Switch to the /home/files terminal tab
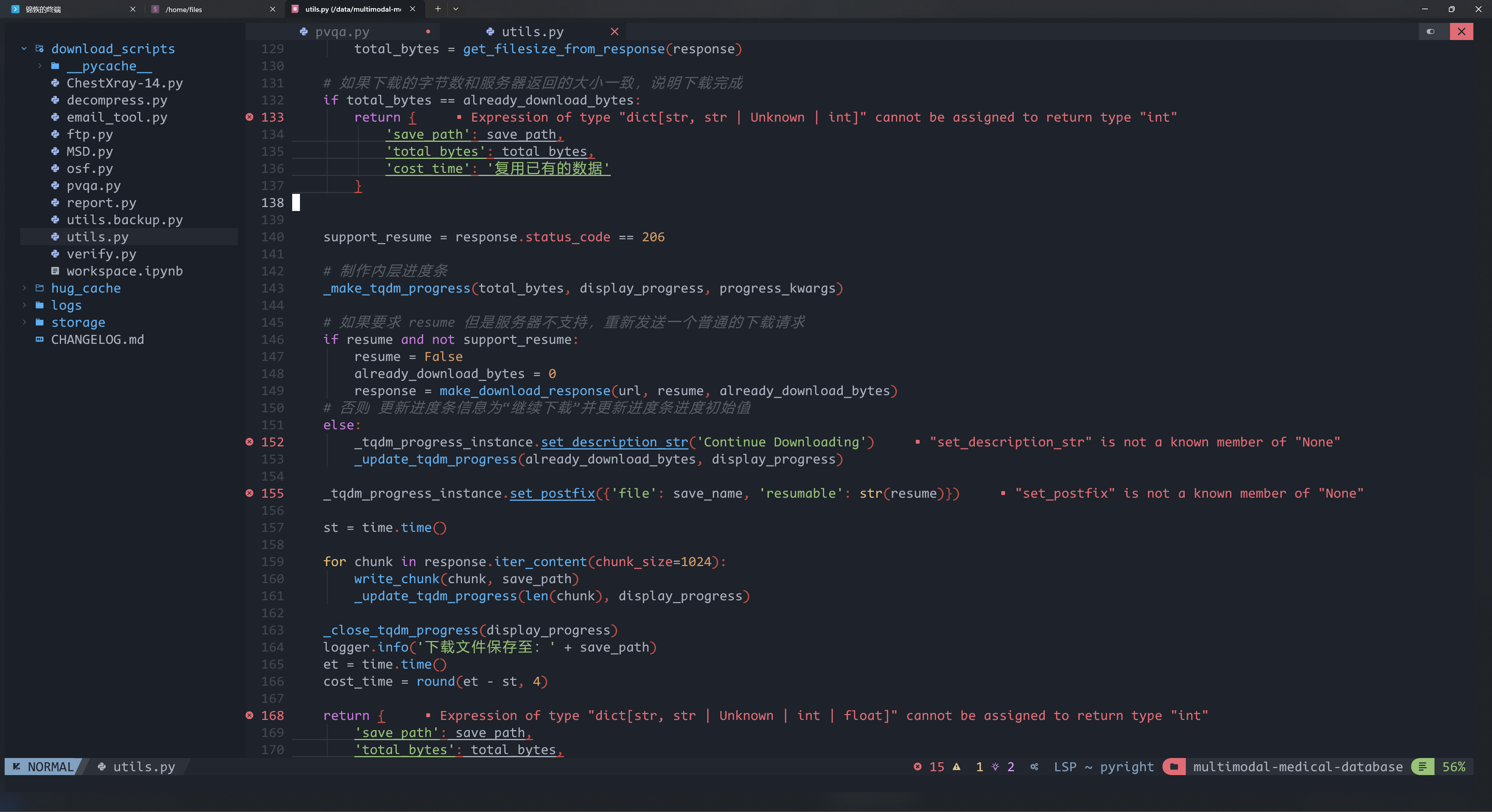 point(183,9)
